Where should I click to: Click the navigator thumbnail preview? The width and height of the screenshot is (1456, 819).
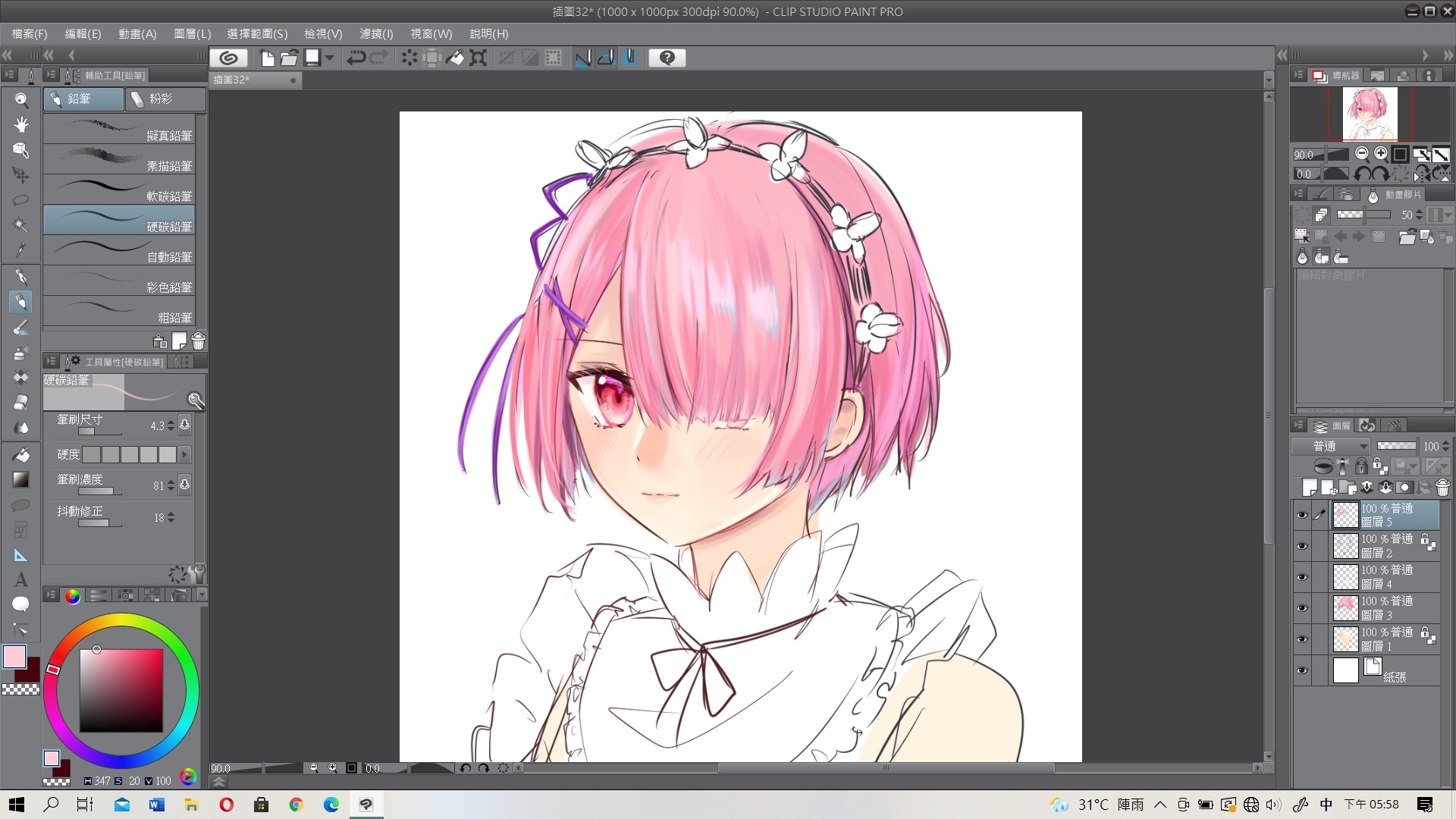tap(1370, 114)
